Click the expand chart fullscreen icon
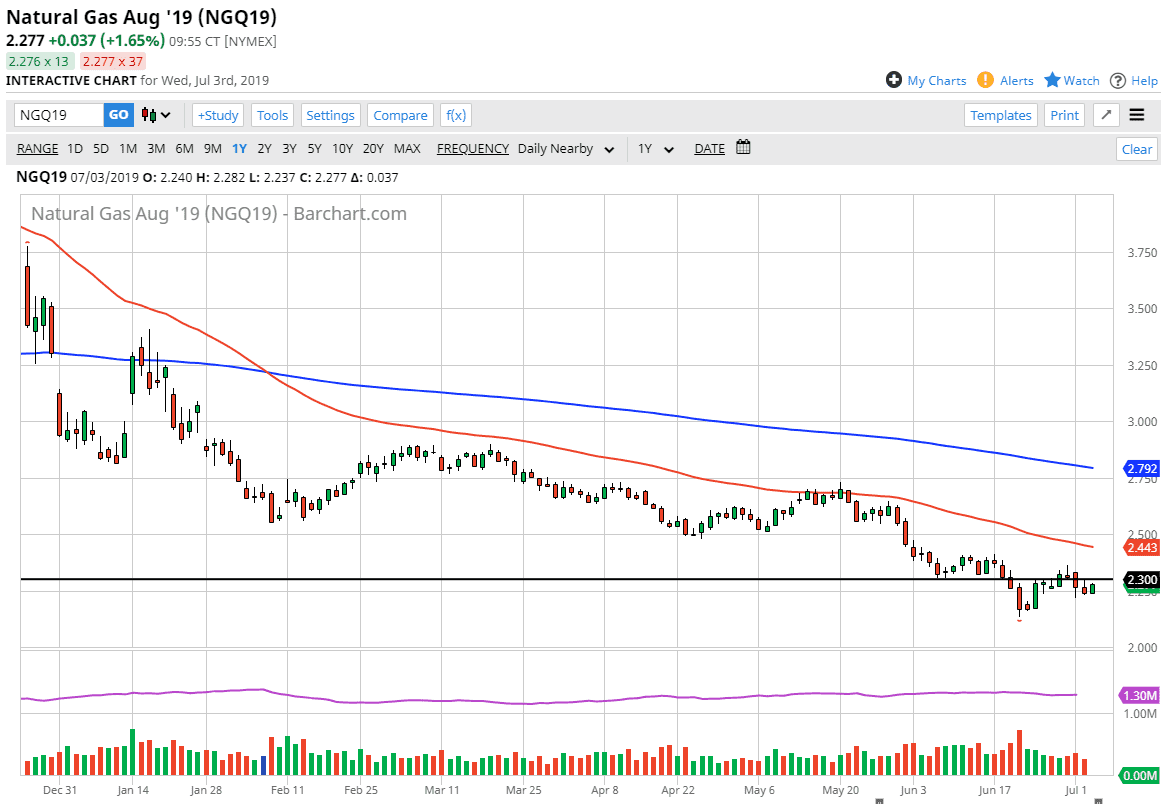 pyautogui.click(x=1106, y=115)
